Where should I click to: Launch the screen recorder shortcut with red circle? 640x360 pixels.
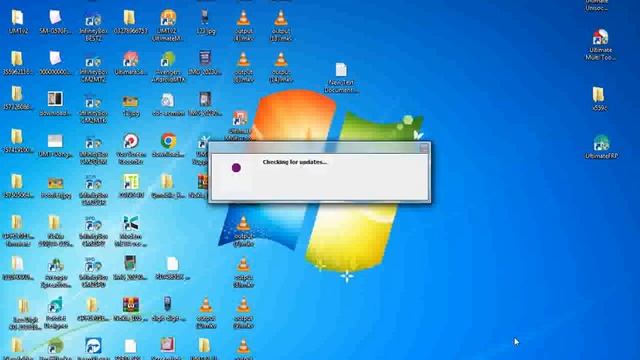[x=131, y=149]
